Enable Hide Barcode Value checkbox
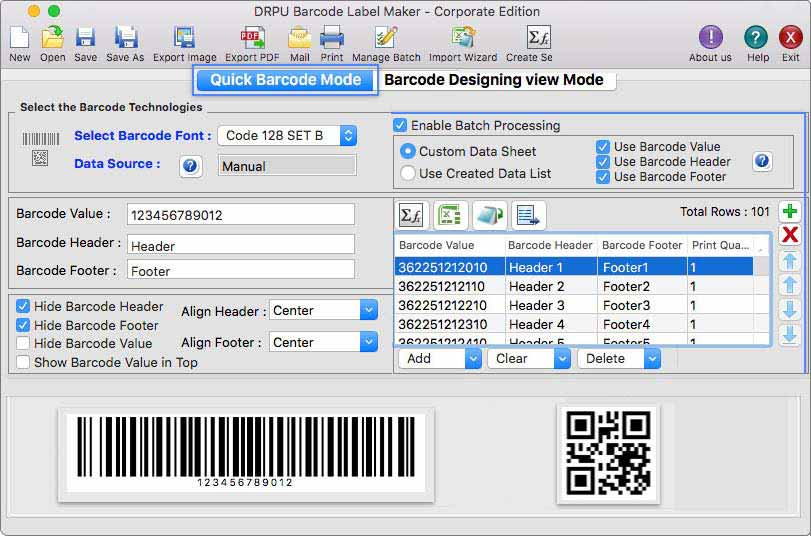The width and height of the screenshot is (811, 536). [23, 343]
